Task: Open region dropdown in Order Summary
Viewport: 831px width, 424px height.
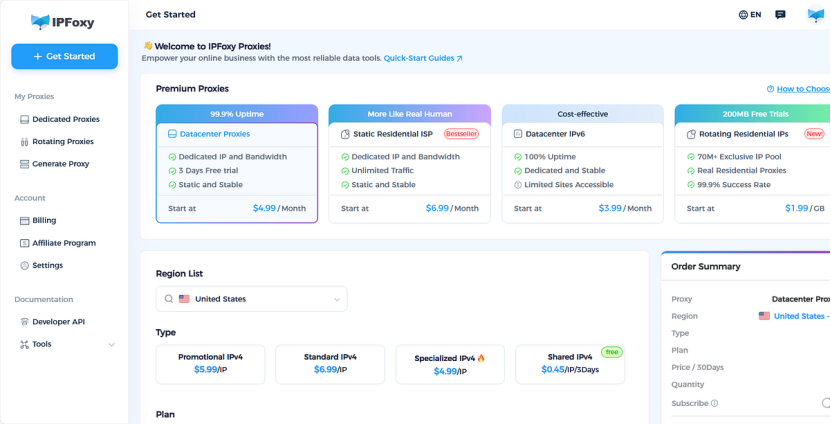Action: click(794, 316)
